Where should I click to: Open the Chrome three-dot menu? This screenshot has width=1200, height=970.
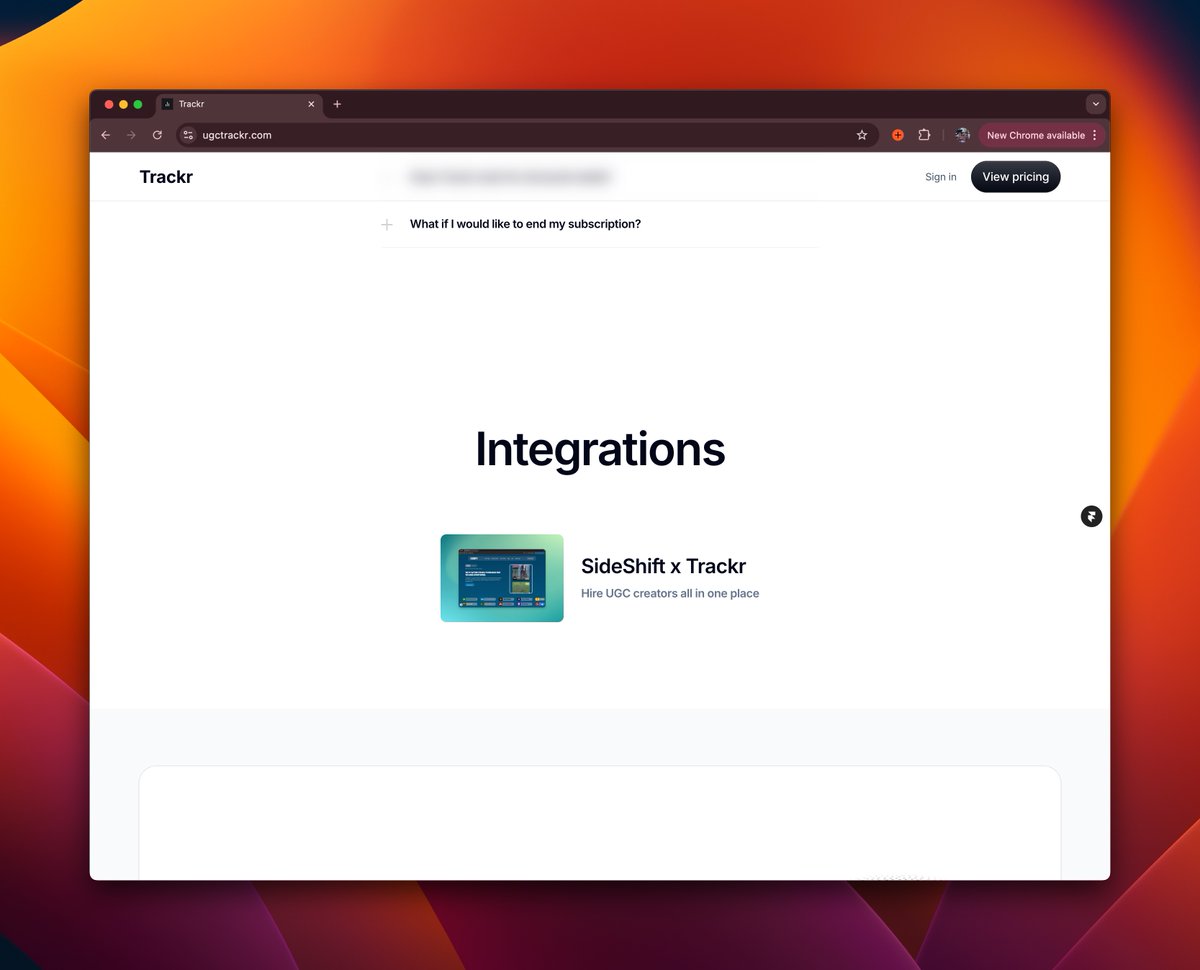coord(1094,135)
